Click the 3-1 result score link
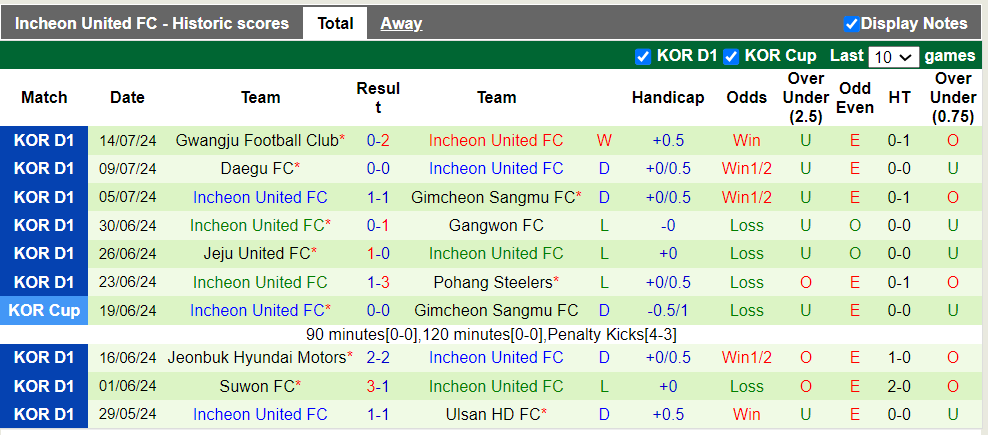988x435 pixels. [x=378, y=386]
